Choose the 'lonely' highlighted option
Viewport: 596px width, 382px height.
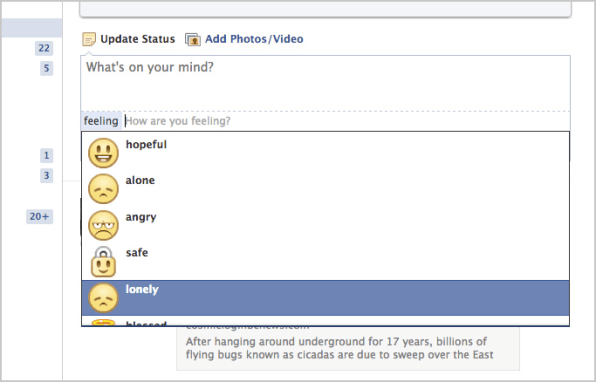point(325,298)
